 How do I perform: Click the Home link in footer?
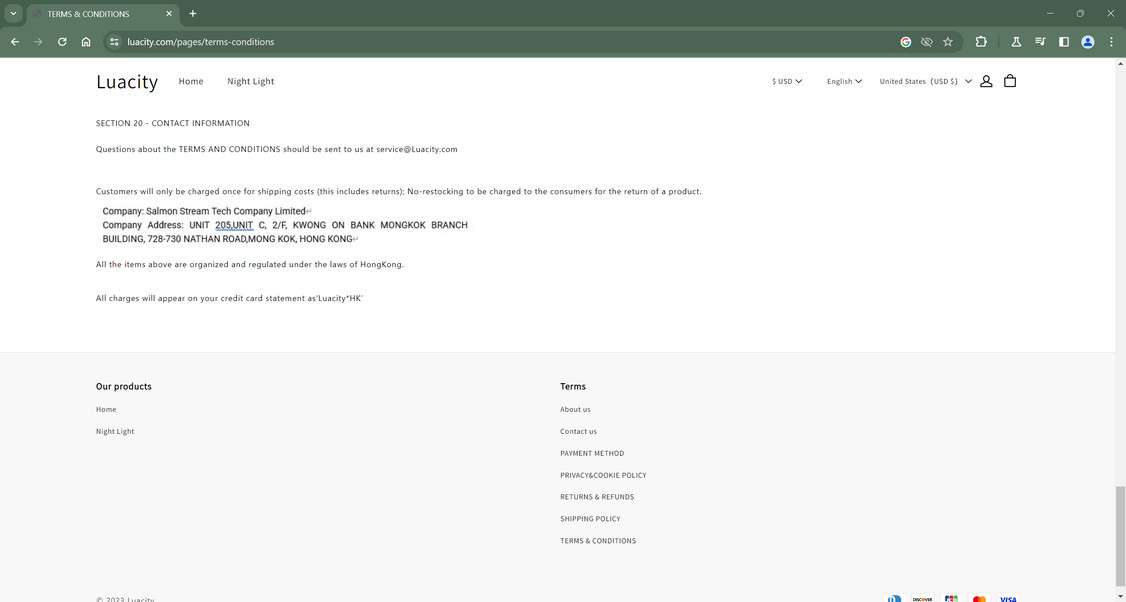tap(106, 409)
